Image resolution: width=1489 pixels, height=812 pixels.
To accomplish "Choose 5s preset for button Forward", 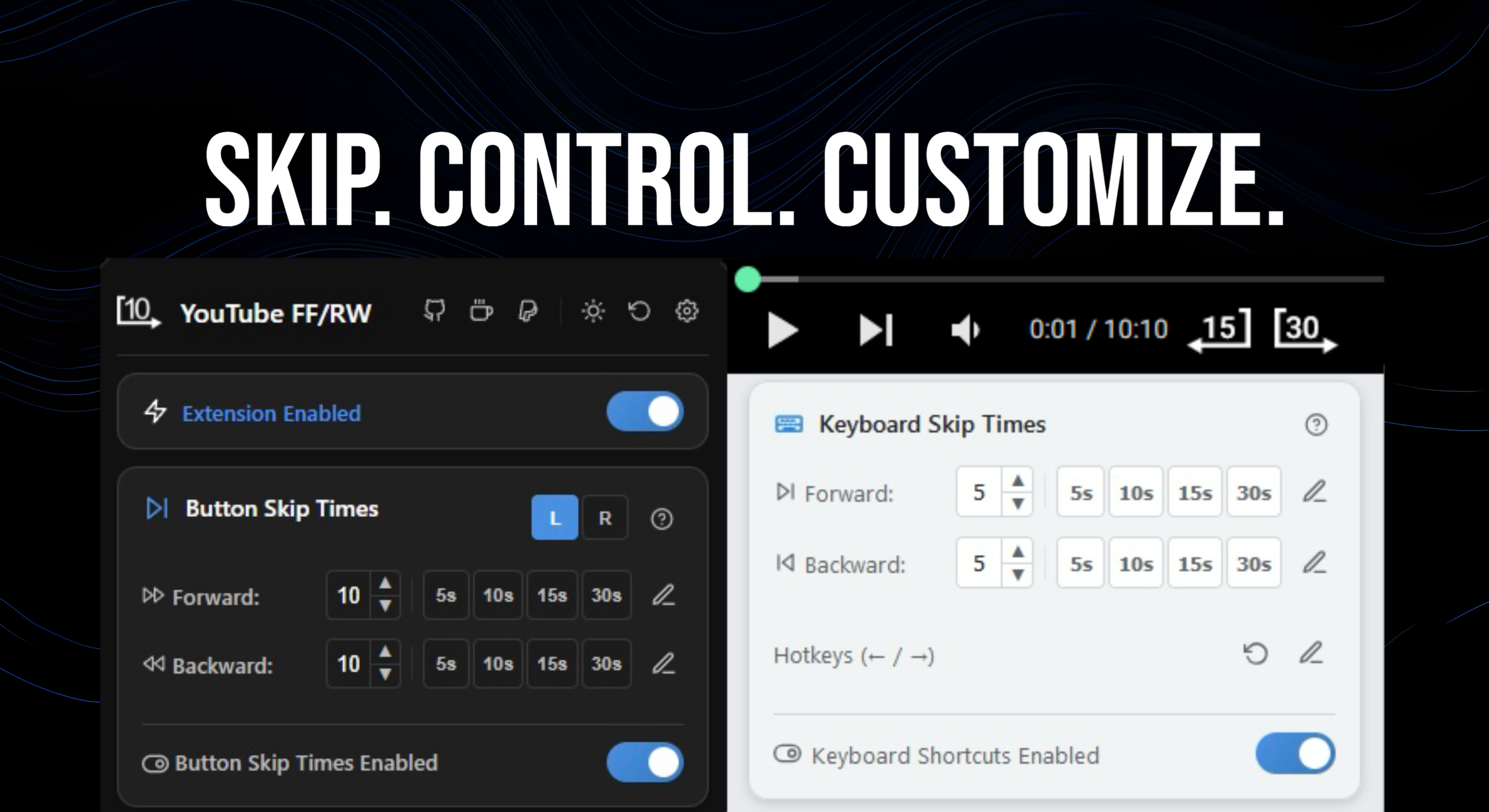I will point(445,595).
